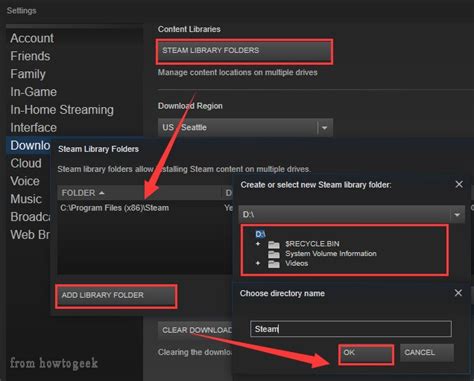The width and height of the screenshot is (474, 381).
Task: Expand the $RECYCLE.BIN folder node
Action: click(258, 244)
